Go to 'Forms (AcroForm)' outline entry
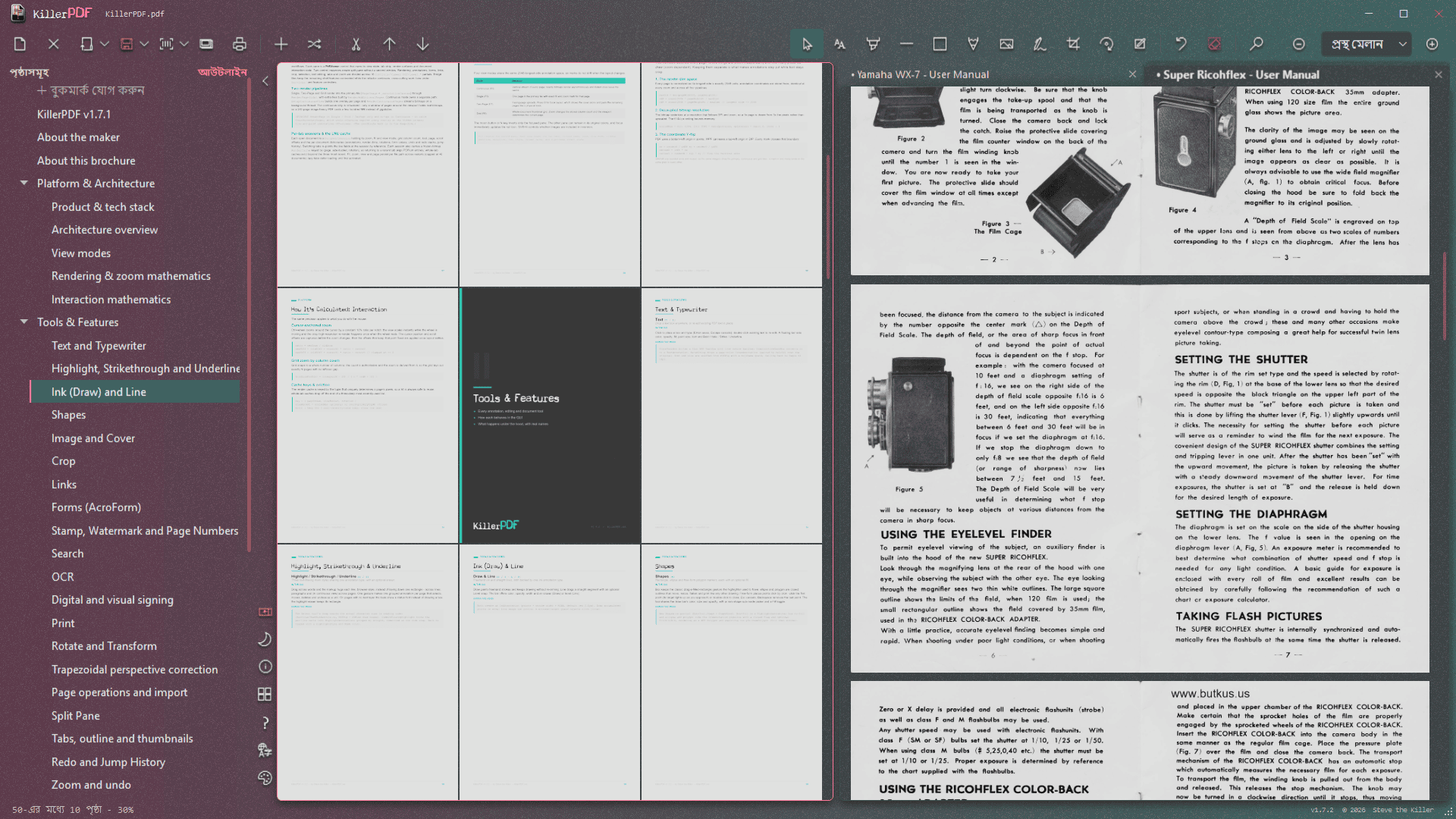Screen dimensions: 1456x819 coord(96,507)
